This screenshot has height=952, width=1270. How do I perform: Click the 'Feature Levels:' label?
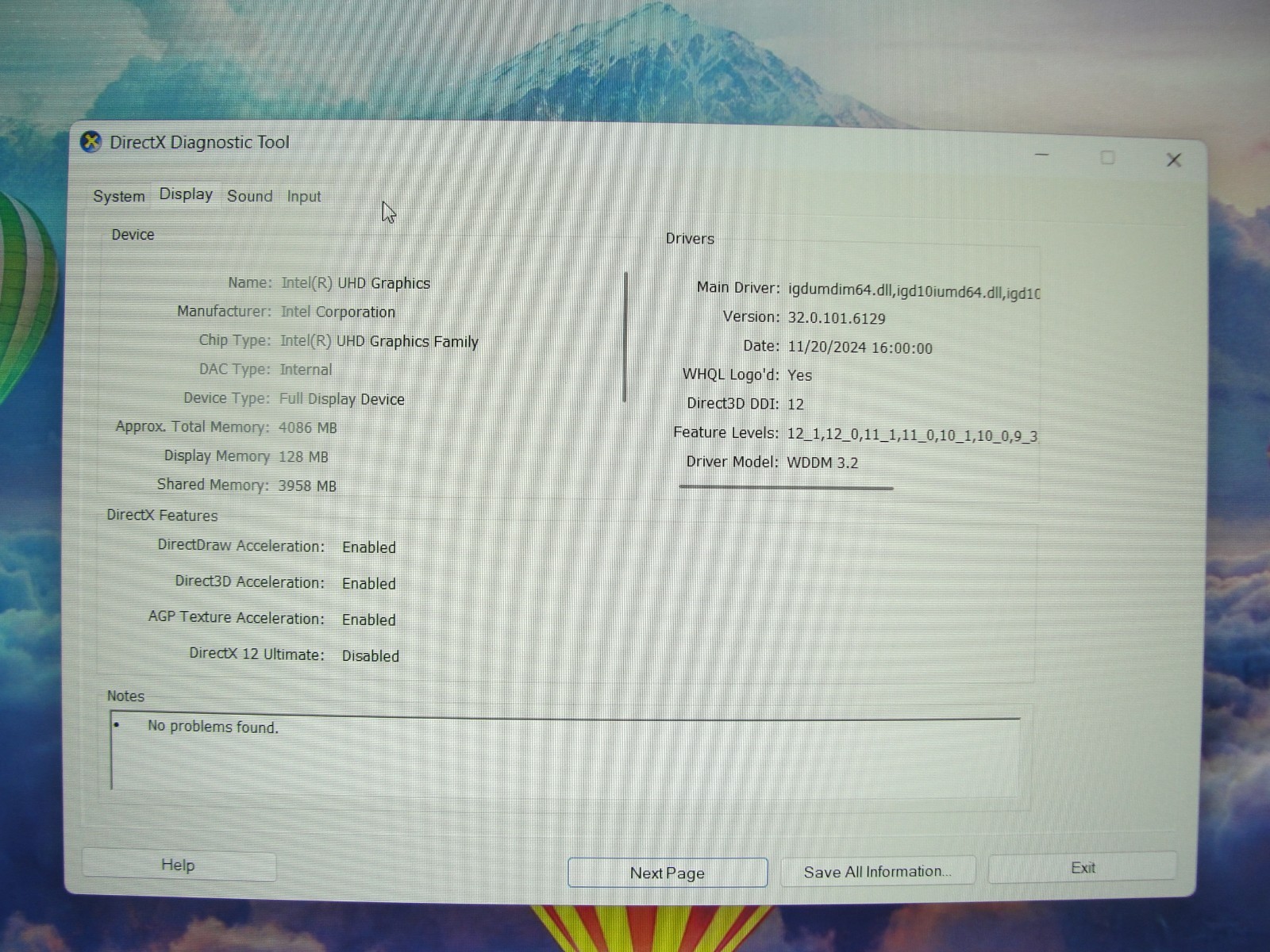725,432
